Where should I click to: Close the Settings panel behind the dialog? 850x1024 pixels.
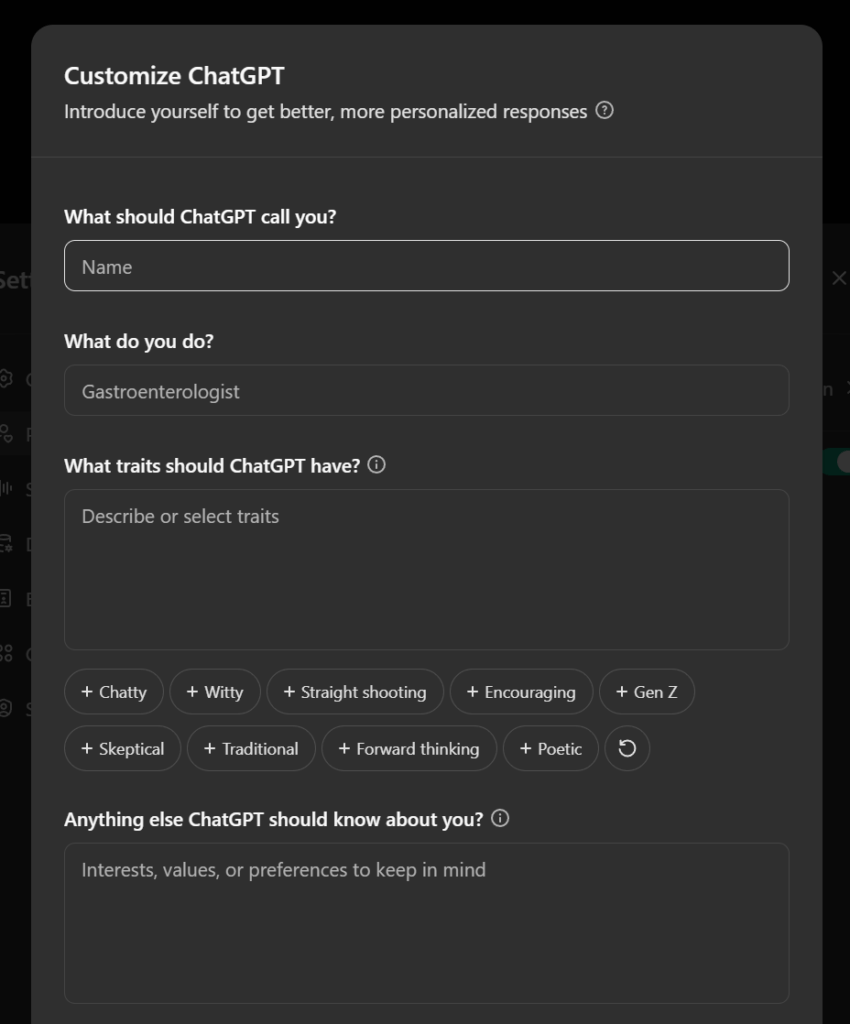(838, 279)
